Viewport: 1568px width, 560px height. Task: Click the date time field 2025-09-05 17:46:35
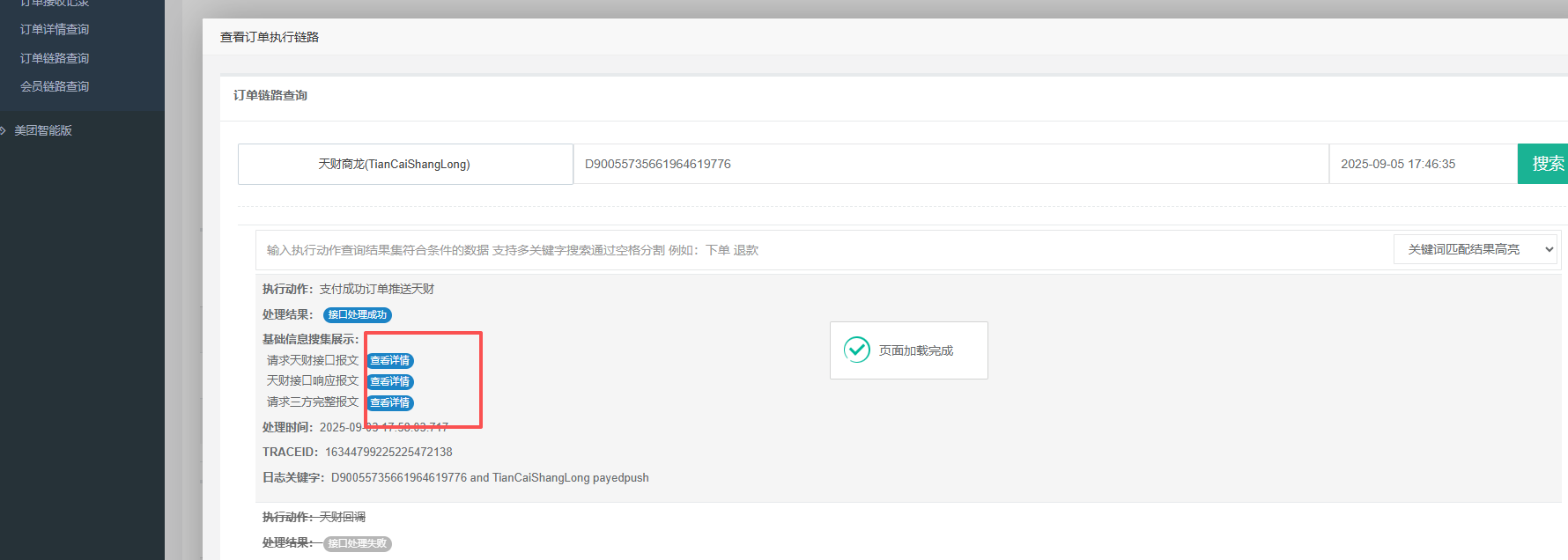(x=1422, y=164)
